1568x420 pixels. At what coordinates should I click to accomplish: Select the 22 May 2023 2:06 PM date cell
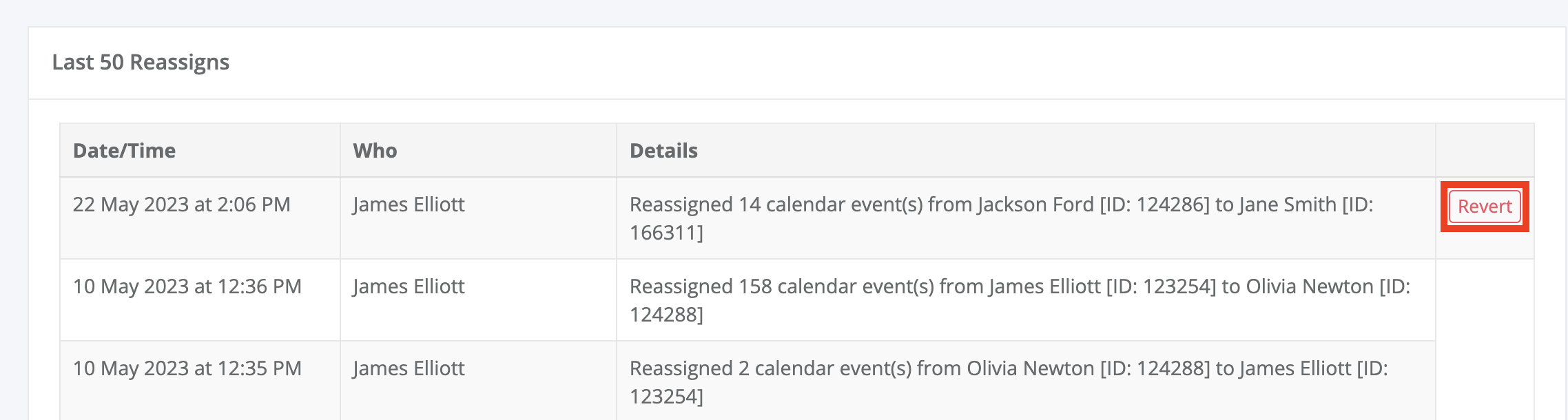pyautogui.click(x=181, y=204)
